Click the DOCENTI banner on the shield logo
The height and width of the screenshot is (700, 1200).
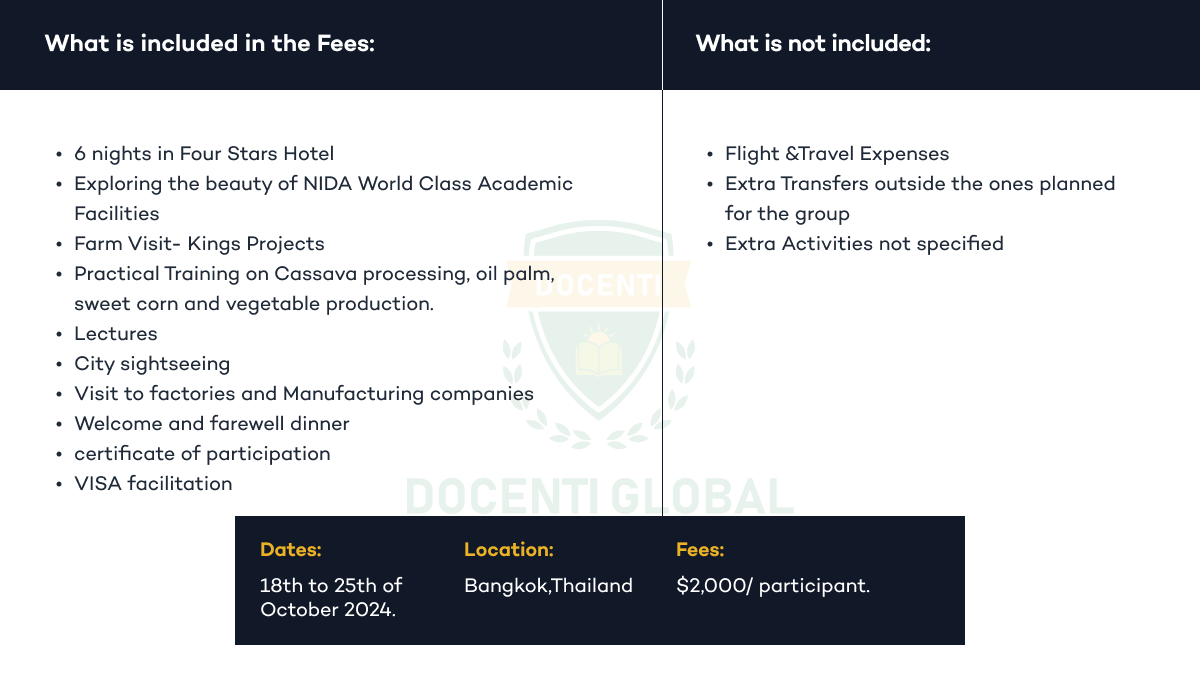point(600,283)
